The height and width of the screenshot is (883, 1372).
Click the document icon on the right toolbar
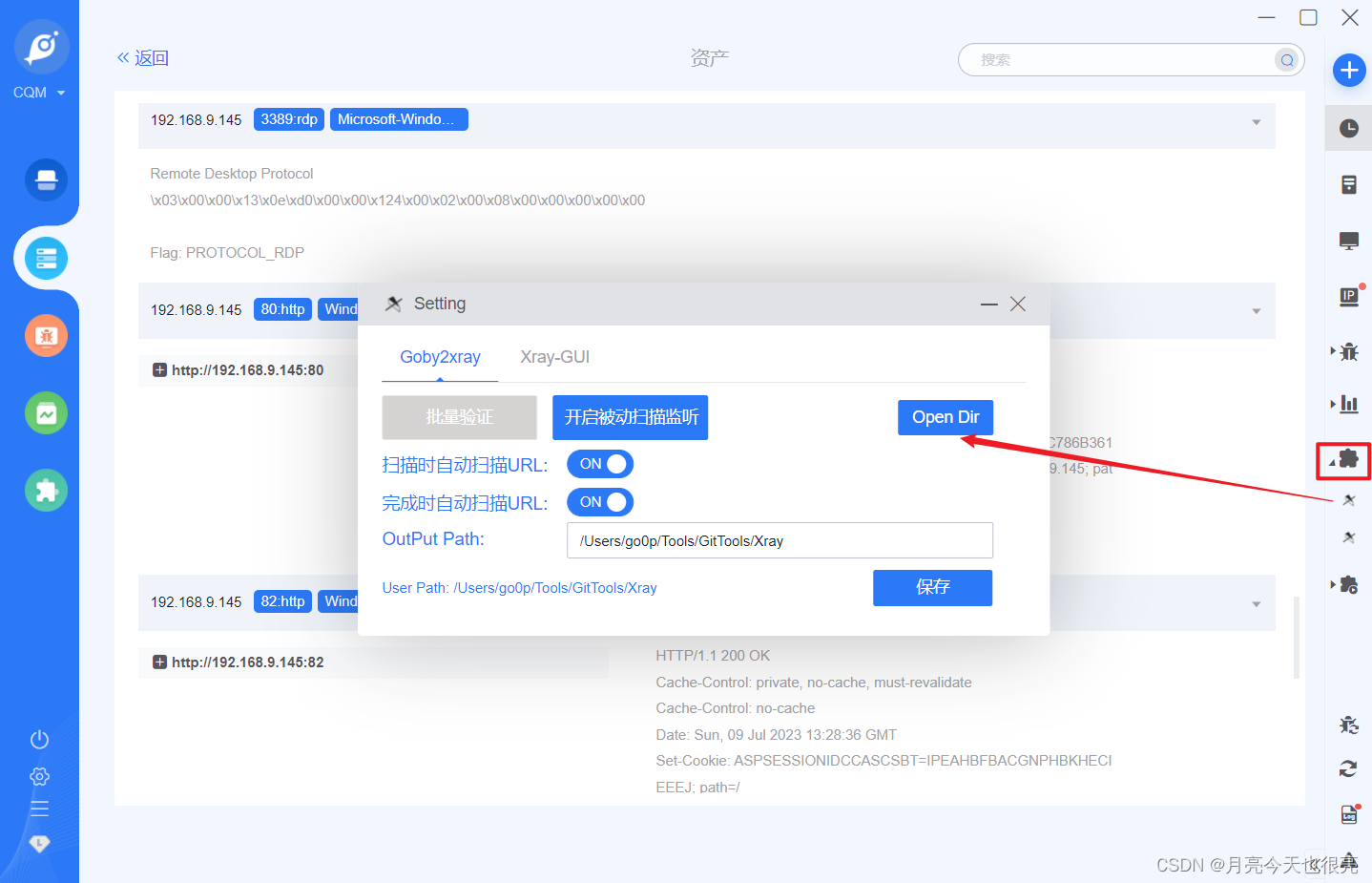pyautogui.click(x=1349, y=184)
